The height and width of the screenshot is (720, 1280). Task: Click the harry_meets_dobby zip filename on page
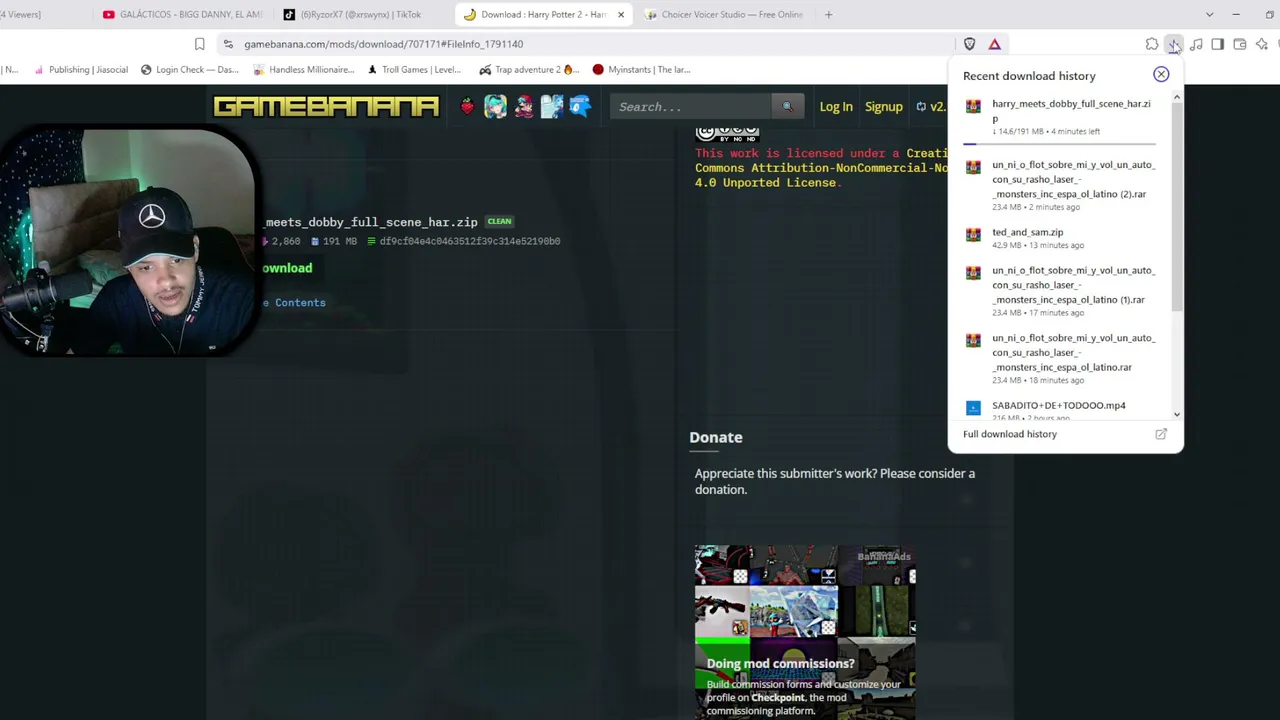click(x=371, y=222)
